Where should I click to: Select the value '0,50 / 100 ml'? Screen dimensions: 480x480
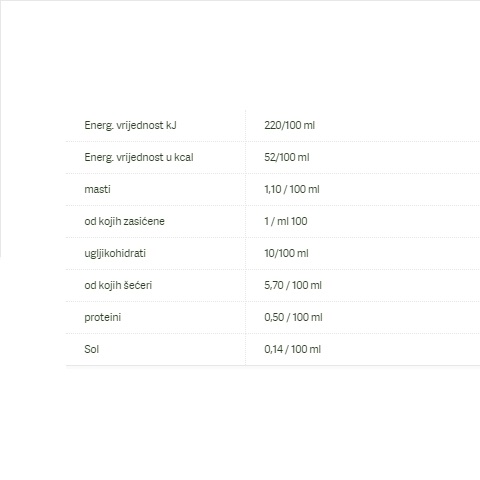(293, 317)
